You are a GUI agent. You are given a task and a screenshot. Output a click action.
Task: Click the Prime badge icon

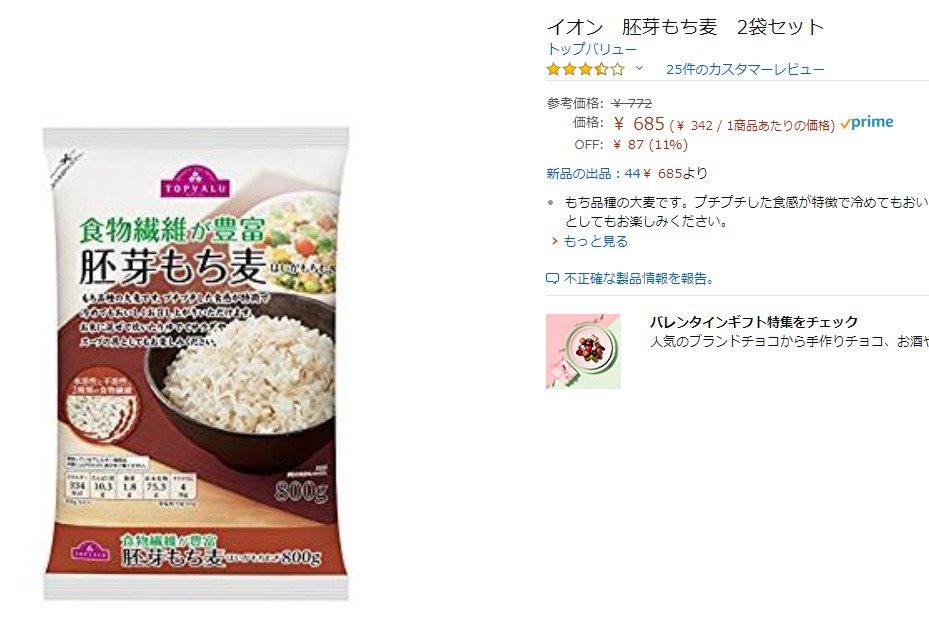[866, 123]
